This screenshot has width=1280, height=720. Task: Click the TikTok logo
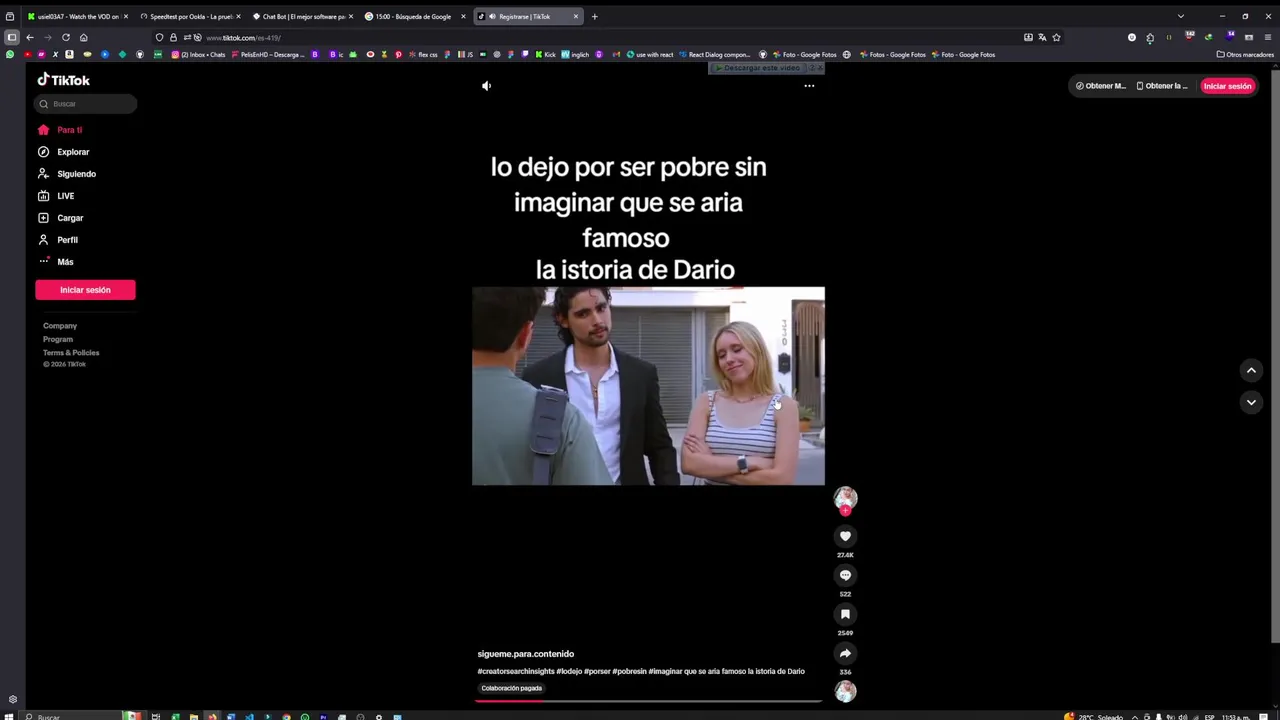point(64,80)
